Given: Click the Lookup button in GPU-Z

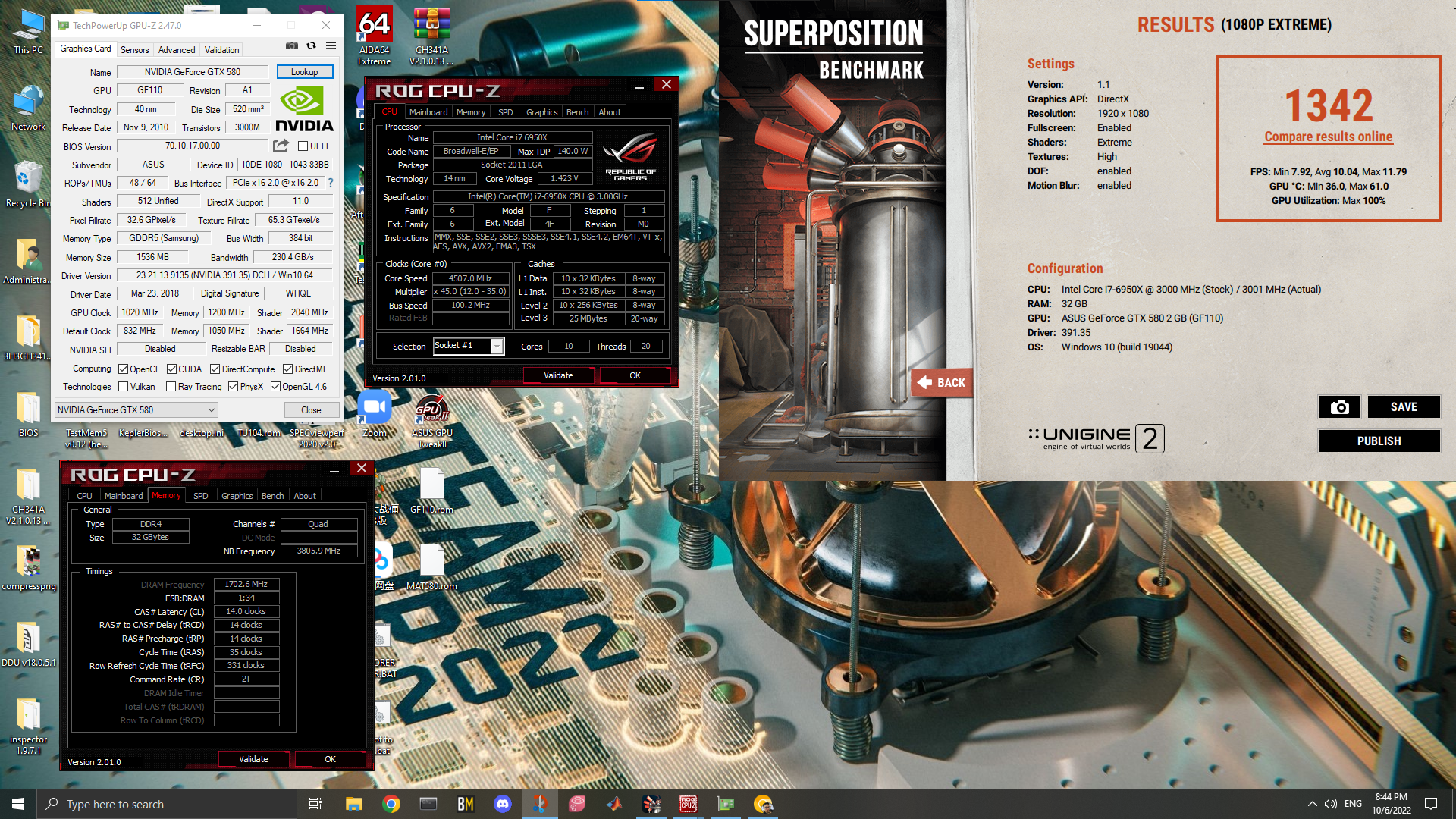Looking at the screenshot, I should tap(304, 72).
